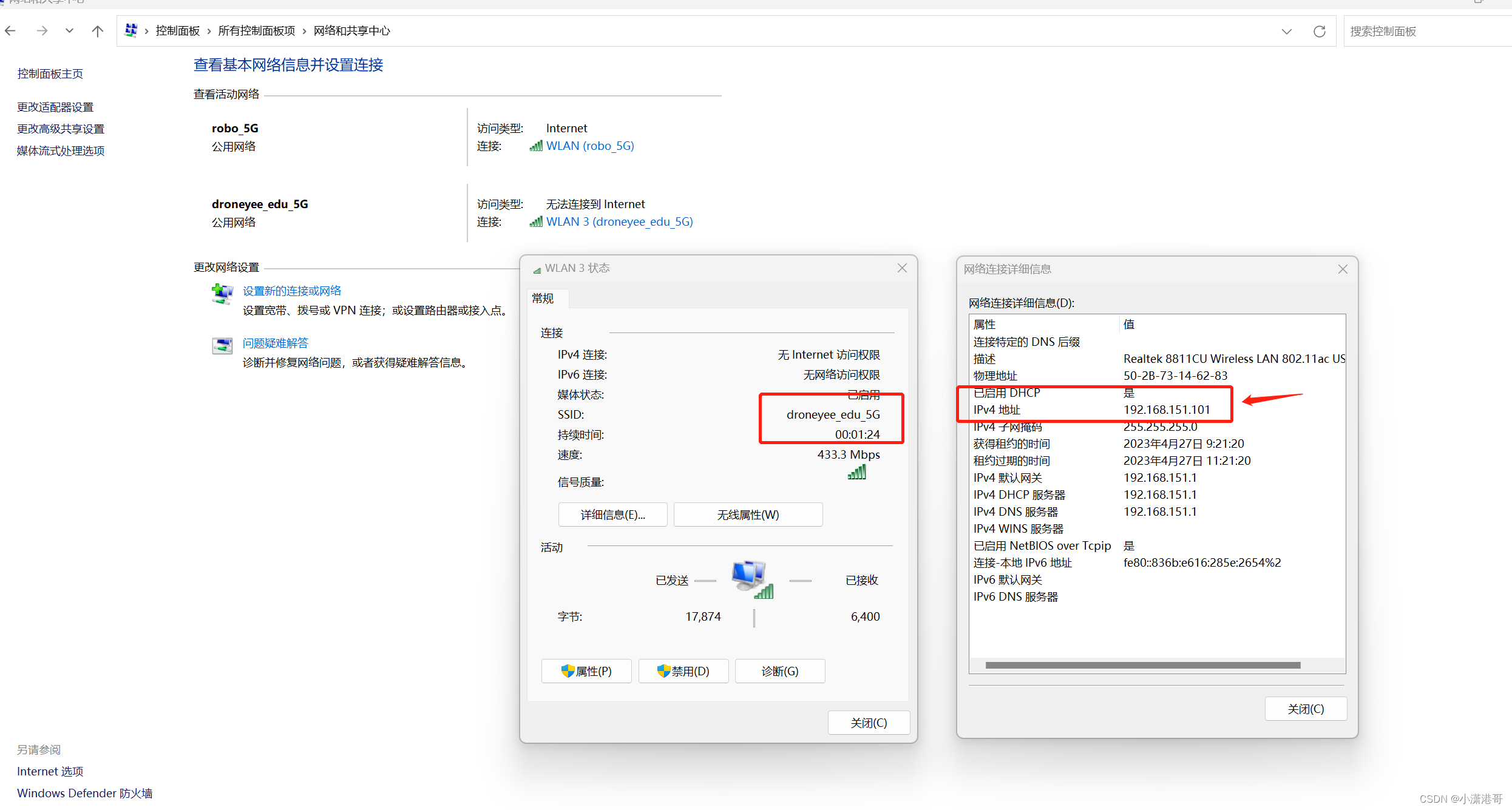Open 控制面板主页 link

(50, 74)
